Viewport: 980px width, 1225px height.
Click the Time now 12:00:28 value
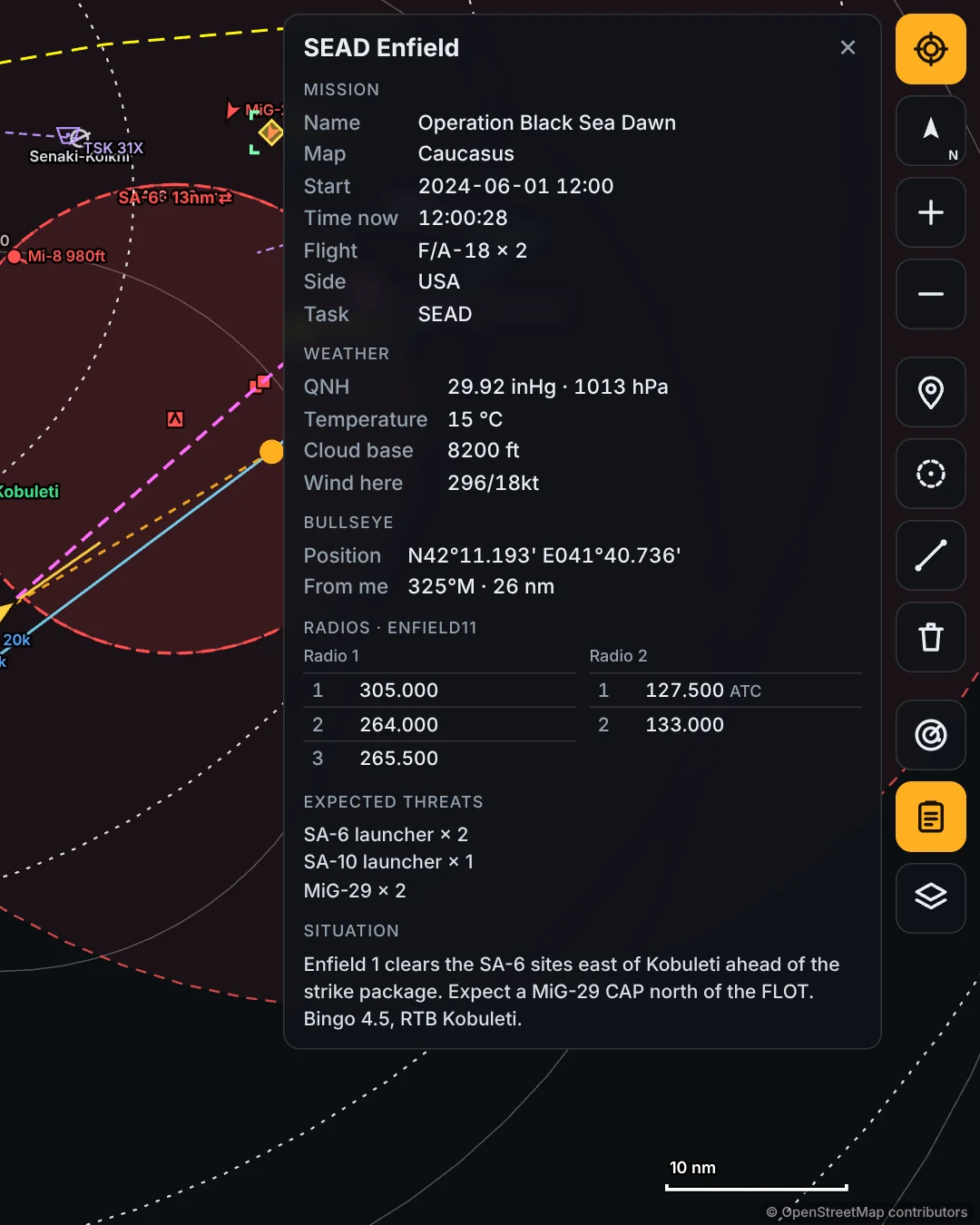(x=463, y=218)
